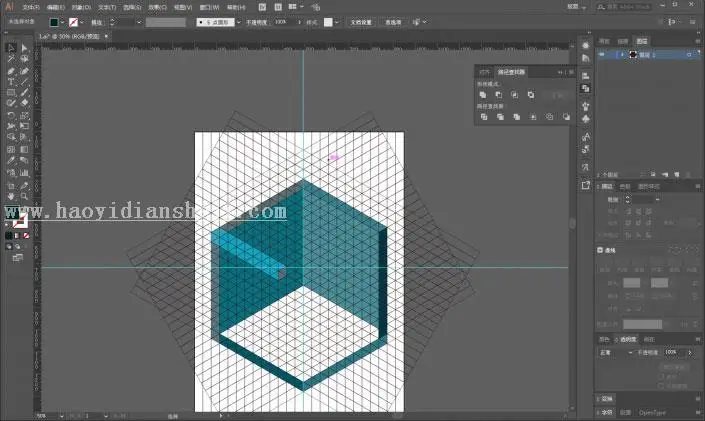This screenshot has width=705, height=421.
Task: Click Exclude shape mode in Pathfinder
Action: pyautogui.click(x=531, y=95)
